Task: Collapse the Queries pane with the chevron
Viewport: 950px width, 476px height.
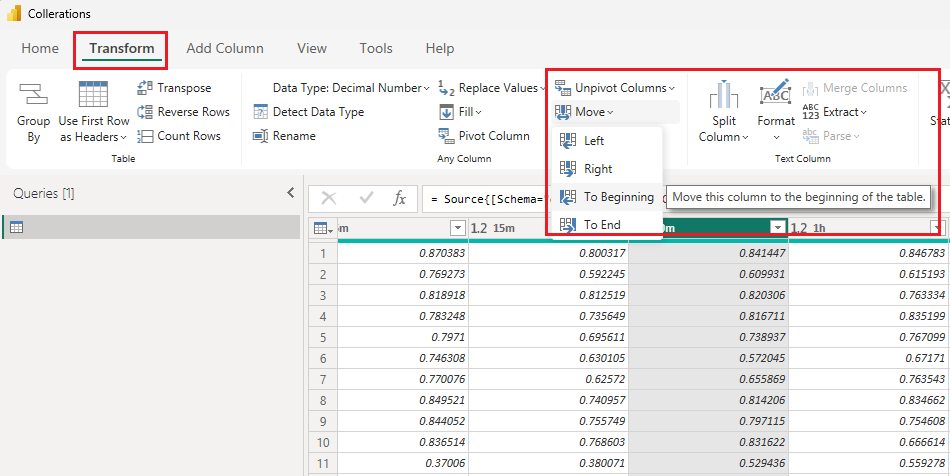Action: pyautogui.click(x=291, y=193)
